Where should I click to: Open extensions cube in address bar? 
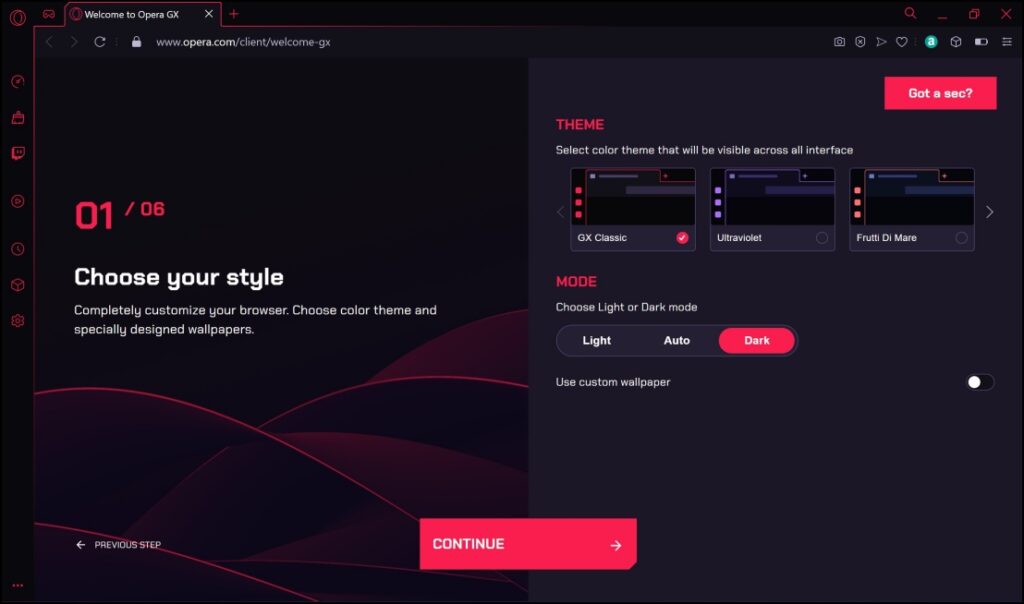(955, 42)
